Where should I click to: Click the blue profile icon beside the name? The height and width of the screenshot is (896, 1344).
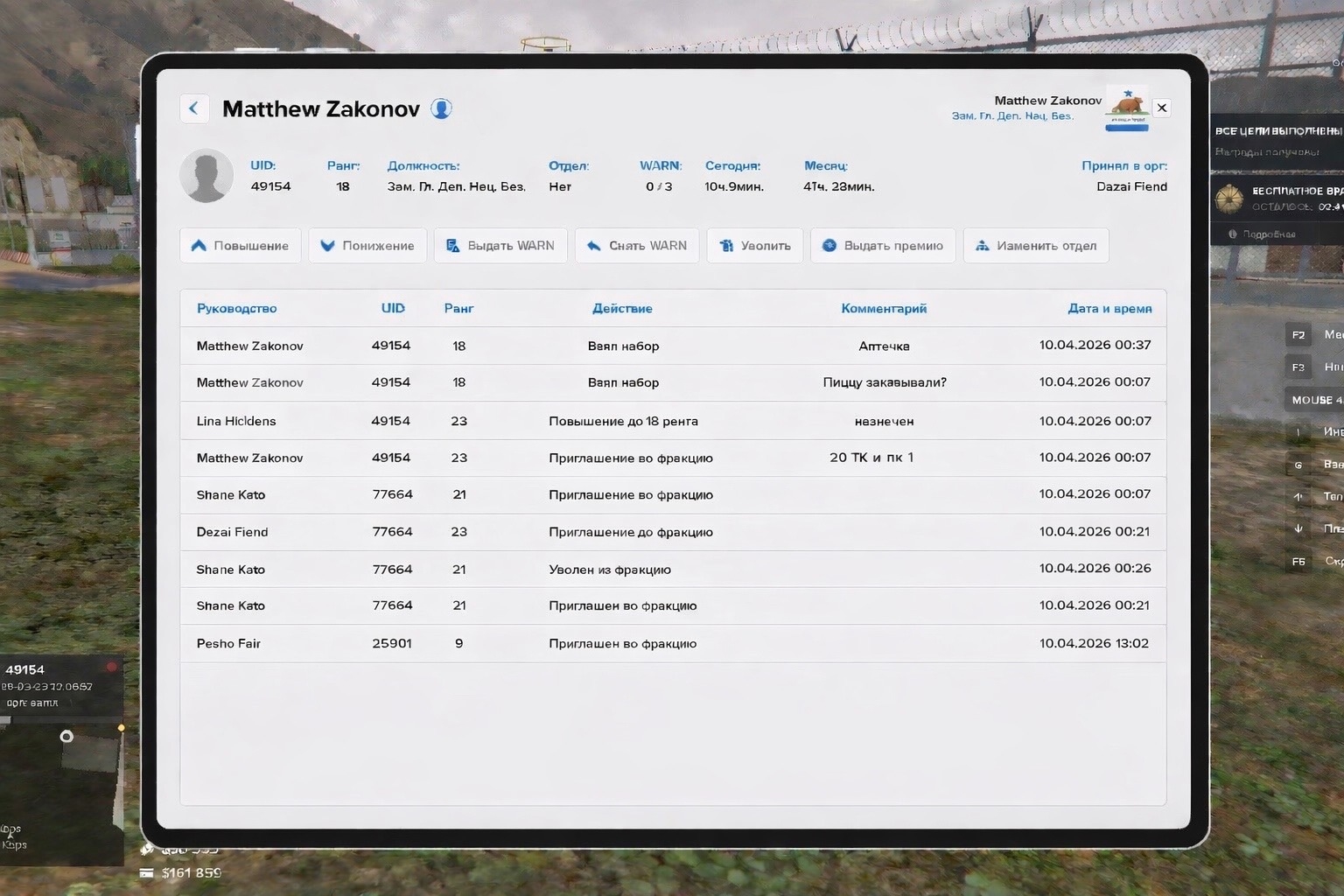click(442, 108)
